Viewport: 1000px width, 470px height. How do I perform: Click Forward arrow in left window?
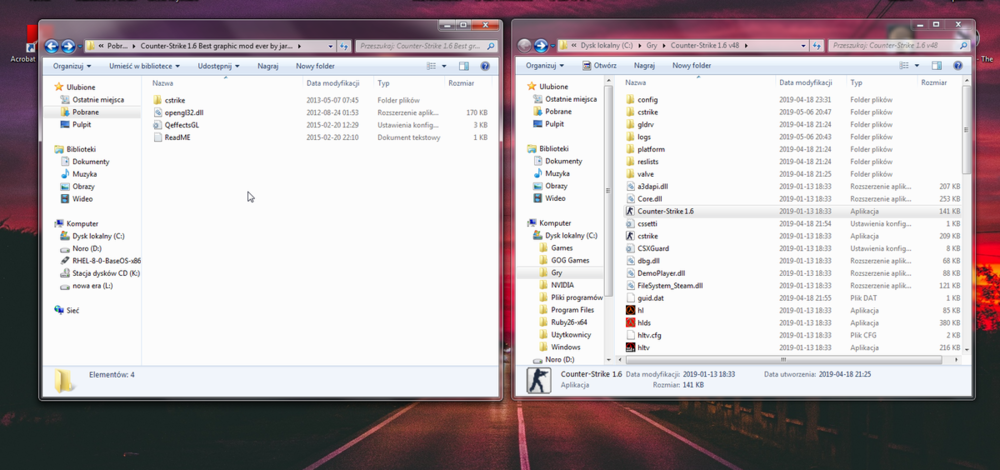68,46
